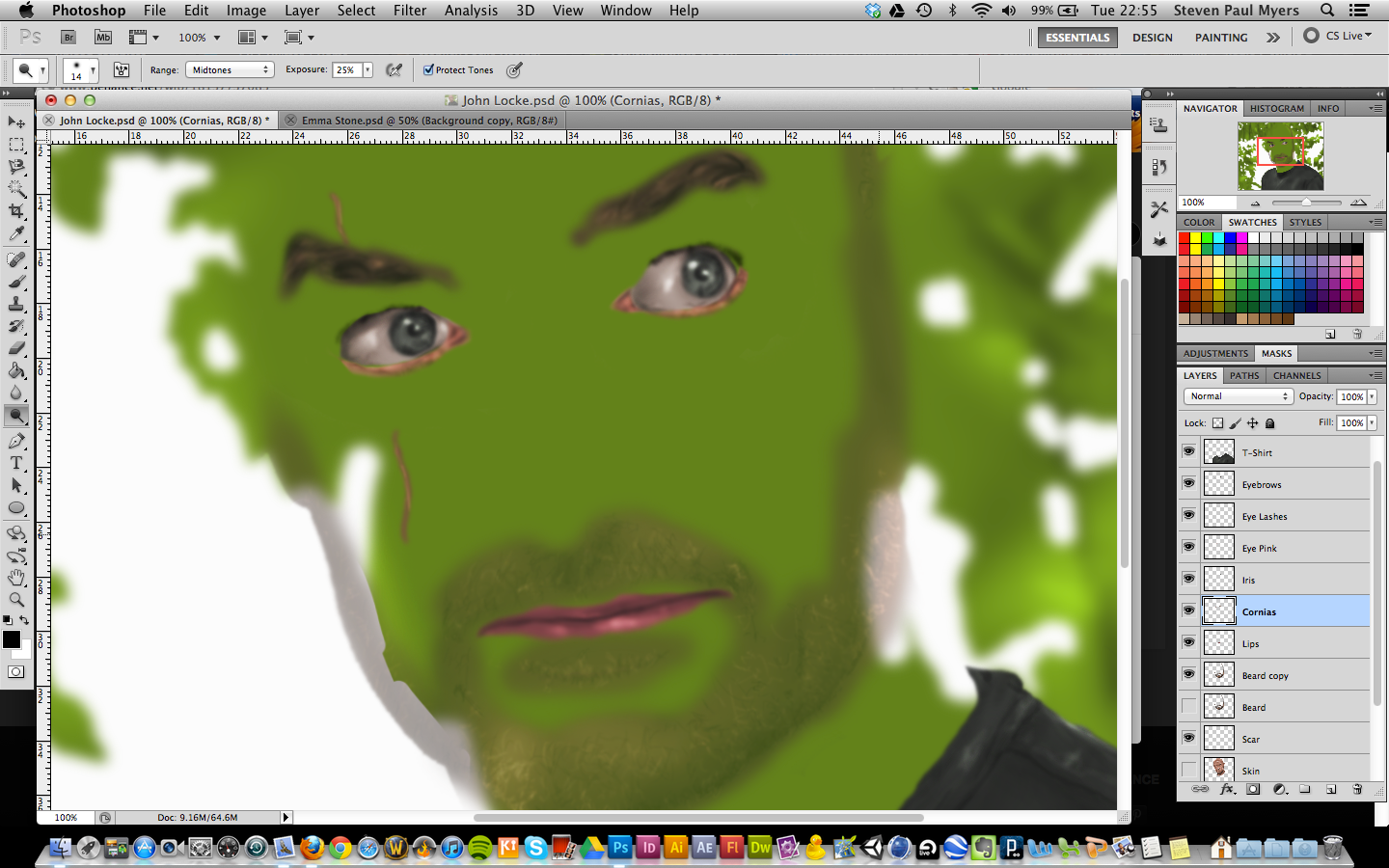Open the Range Midtones dropdown
Viewport: 1389px width, 868px height.
coord(230,69)
